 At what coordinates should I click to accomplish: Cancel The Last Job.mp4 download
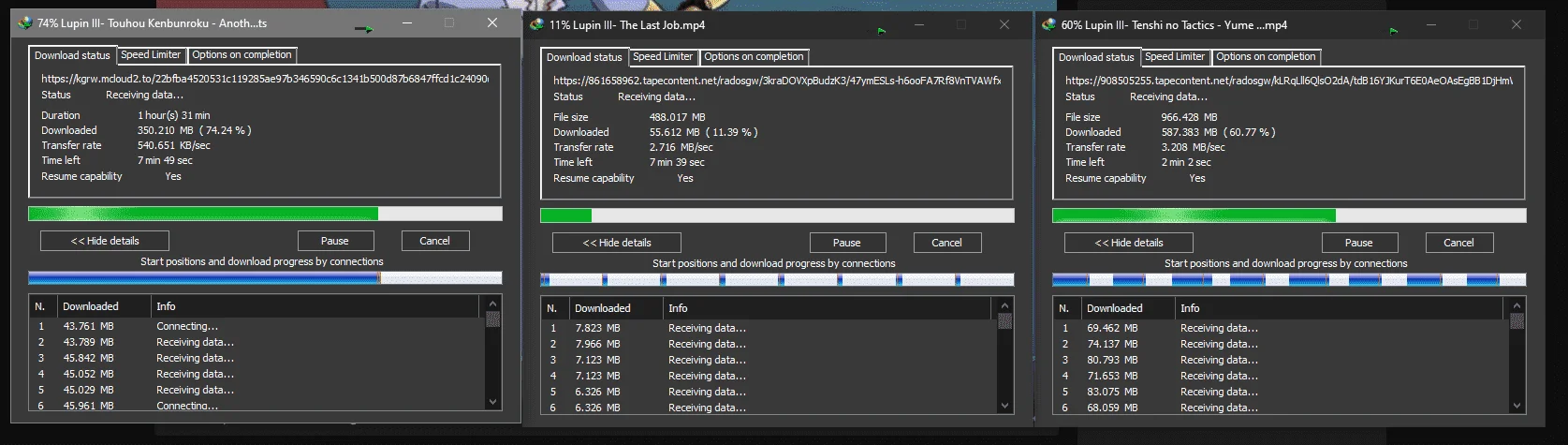[946, 243]
